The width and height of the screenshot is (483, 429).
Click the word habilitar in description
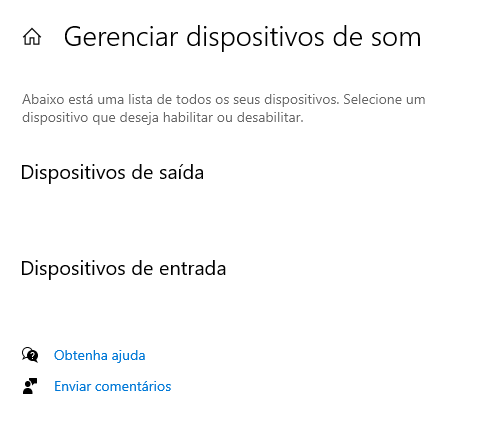point(188,117)
